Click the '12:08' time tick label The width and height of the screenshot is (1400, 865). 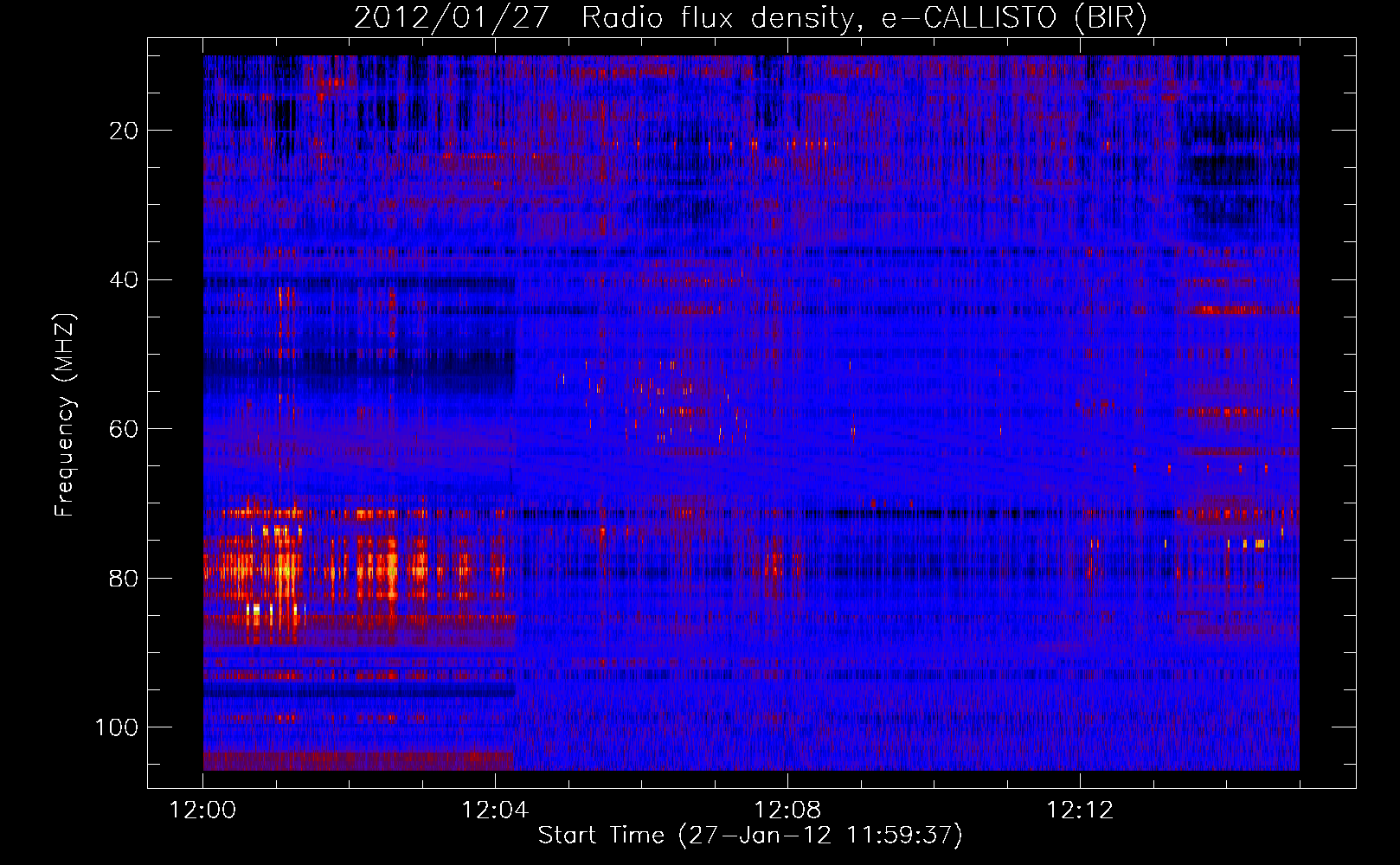pyautogui.click(x=787, y=811)
